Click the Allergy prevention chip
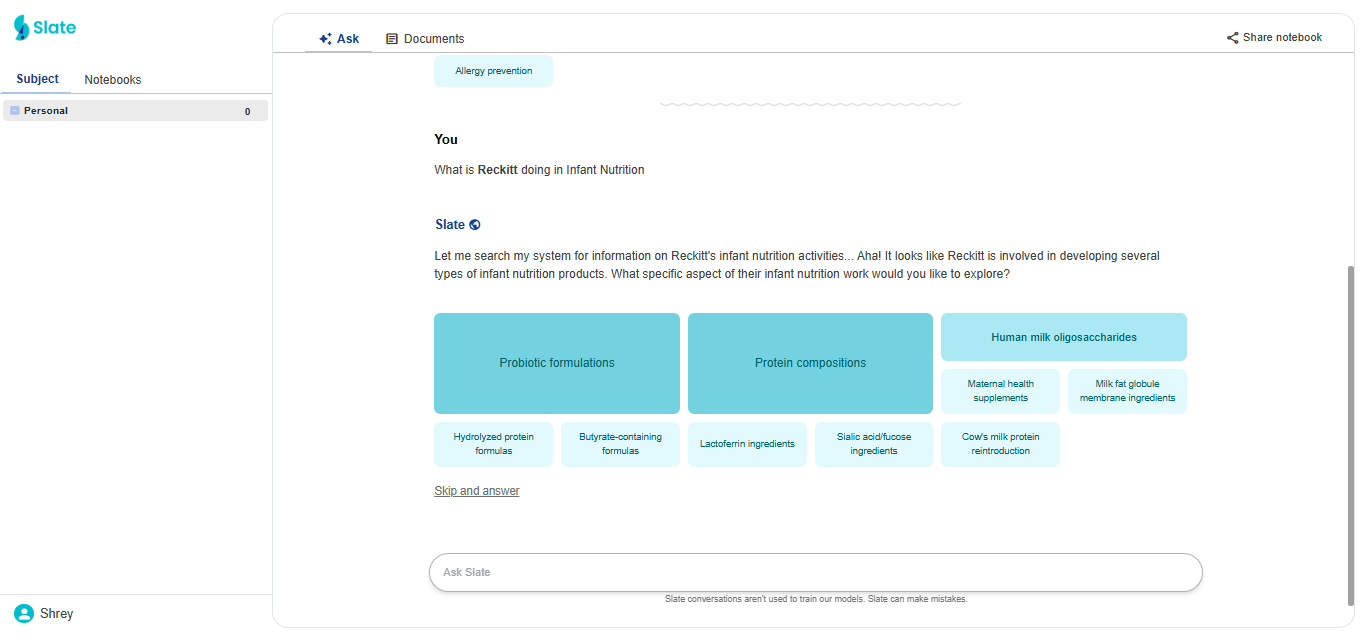 click(x=493, y=71)
